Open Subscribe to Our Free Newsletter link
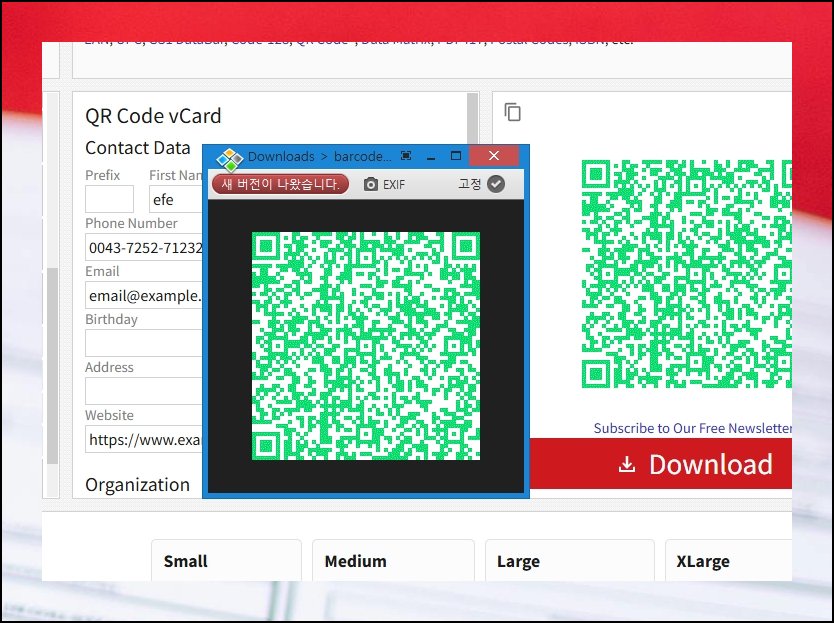 click(x=693, y=428)
